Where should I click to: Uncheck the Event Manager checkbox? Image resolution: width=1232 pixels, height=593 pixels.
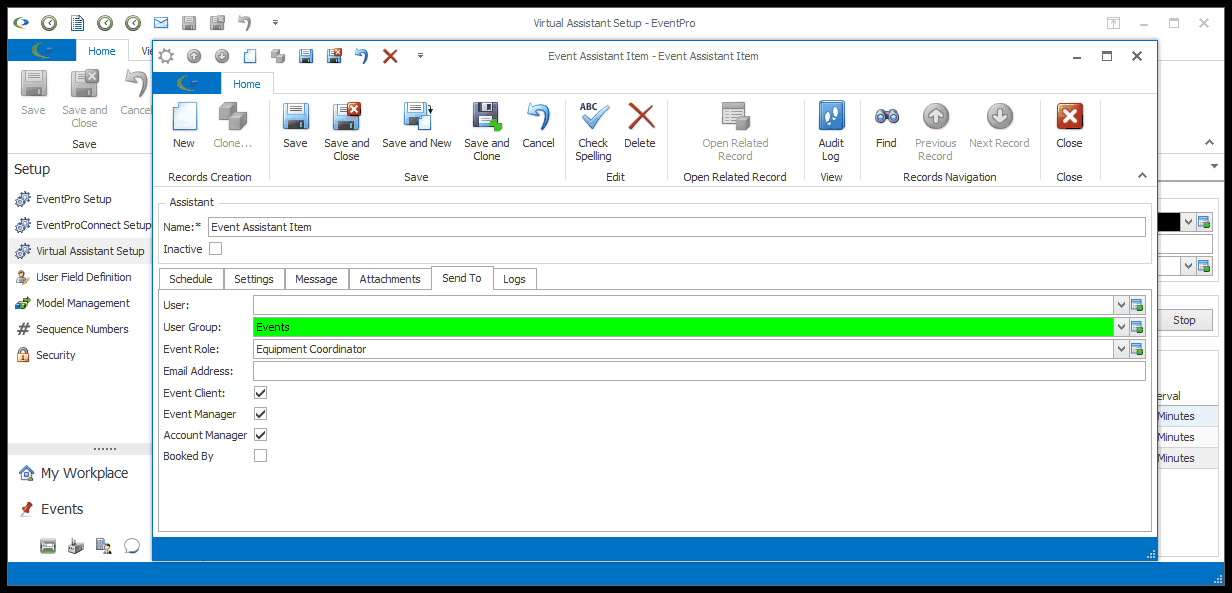pos(261,414)
